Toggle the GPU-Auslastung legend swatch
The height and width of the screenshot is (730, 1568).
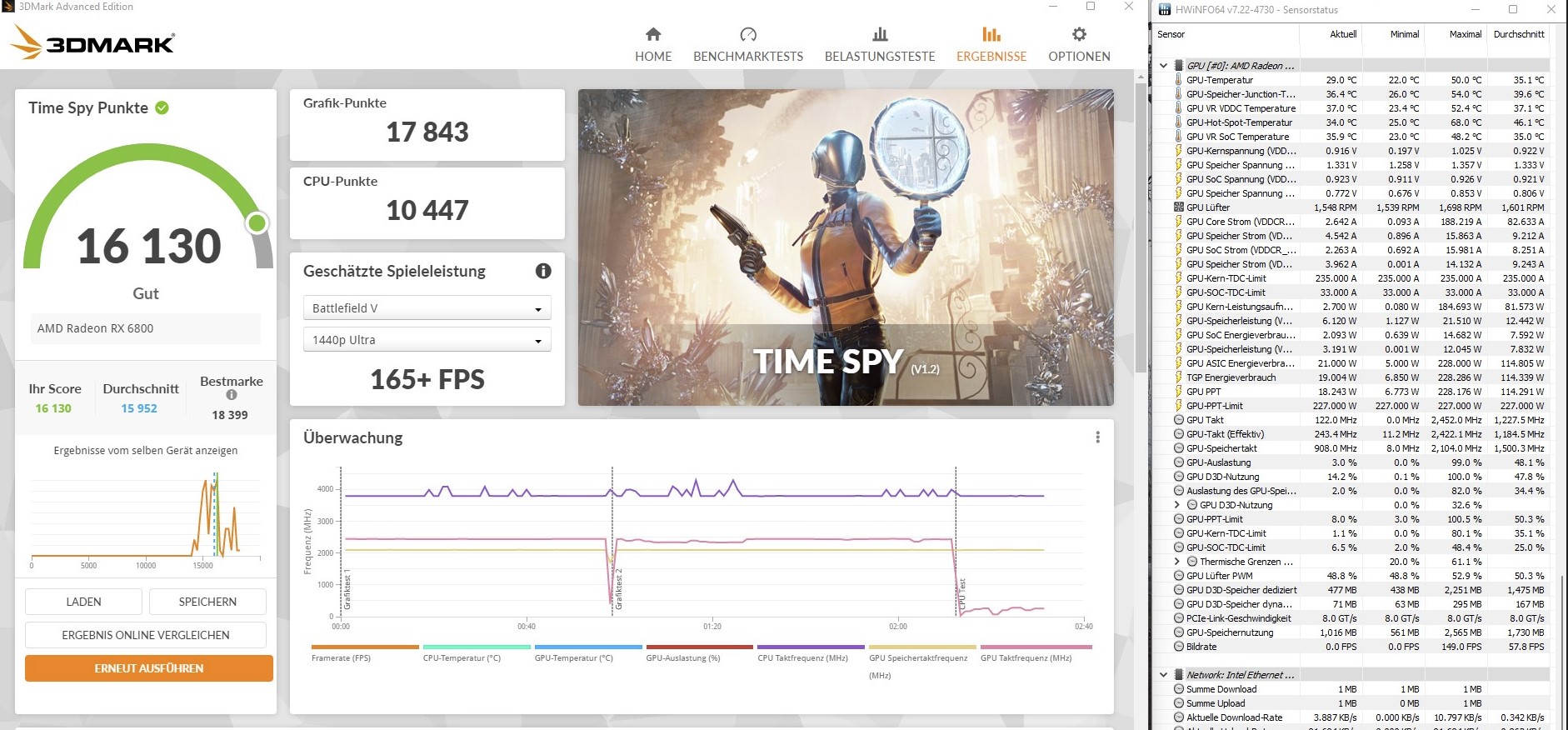[700, 647]
